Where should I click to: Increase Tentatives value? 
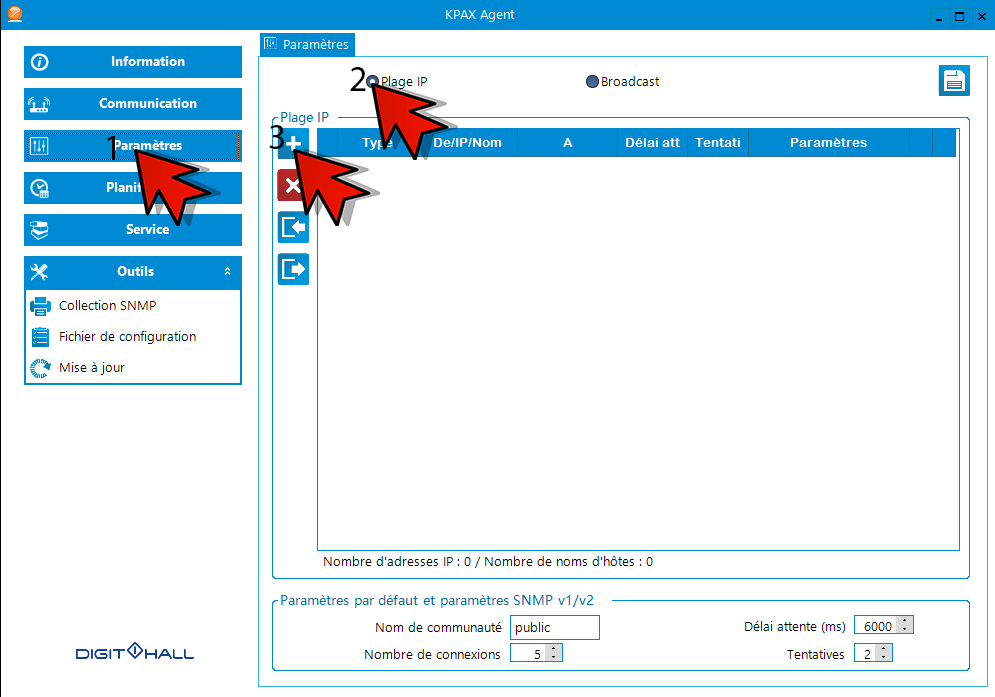click(x=884, y=649)
